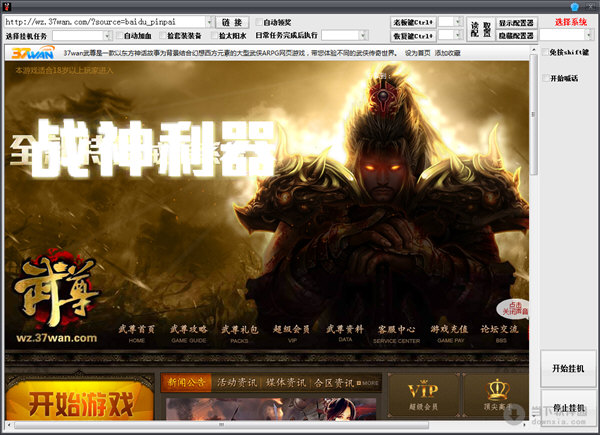Click the 点击关闭声音 sound bubble
The image size is (600, 435).
tap(514, 309)
